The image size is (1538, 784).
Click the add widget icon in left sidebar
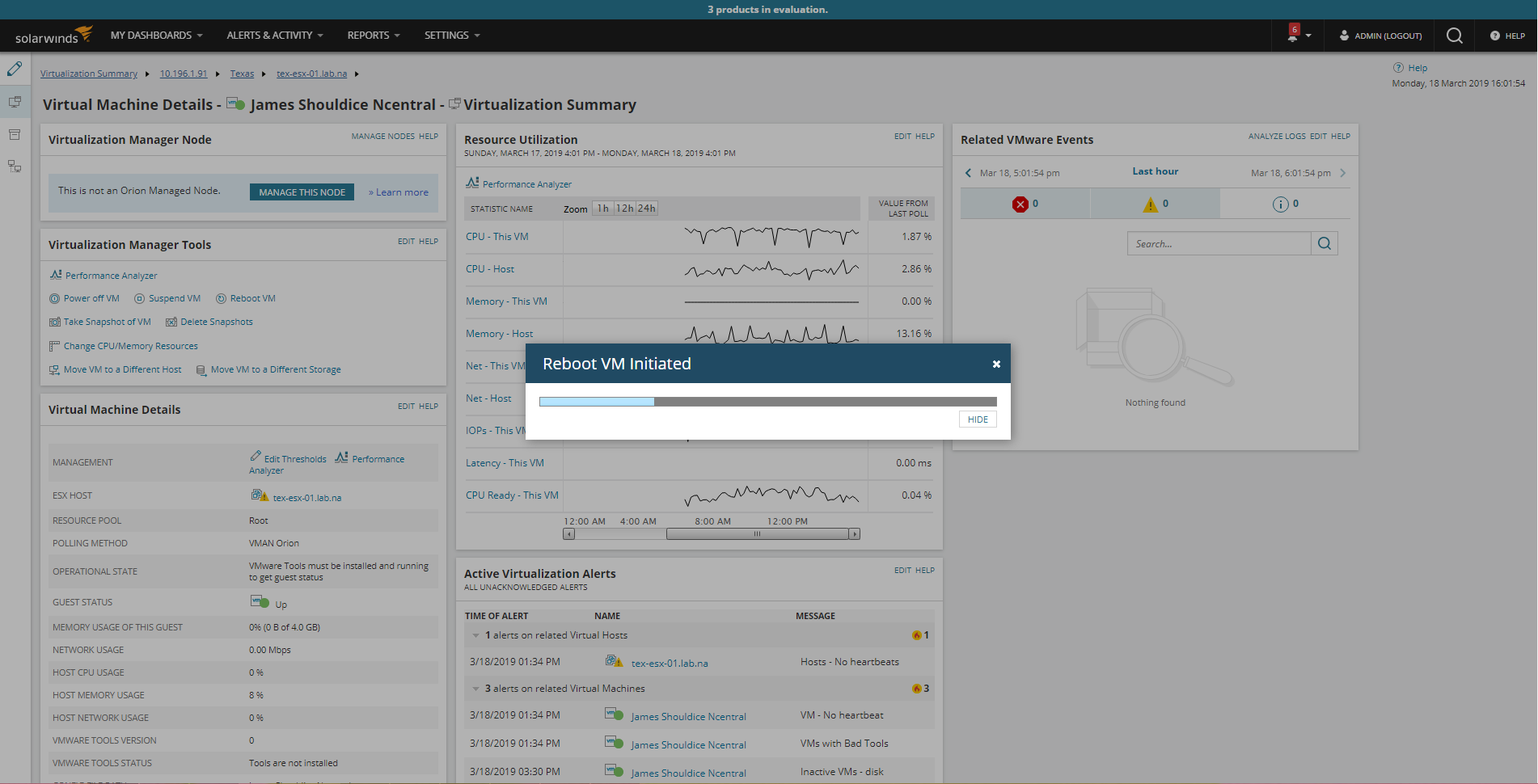[x=15, y=102]
